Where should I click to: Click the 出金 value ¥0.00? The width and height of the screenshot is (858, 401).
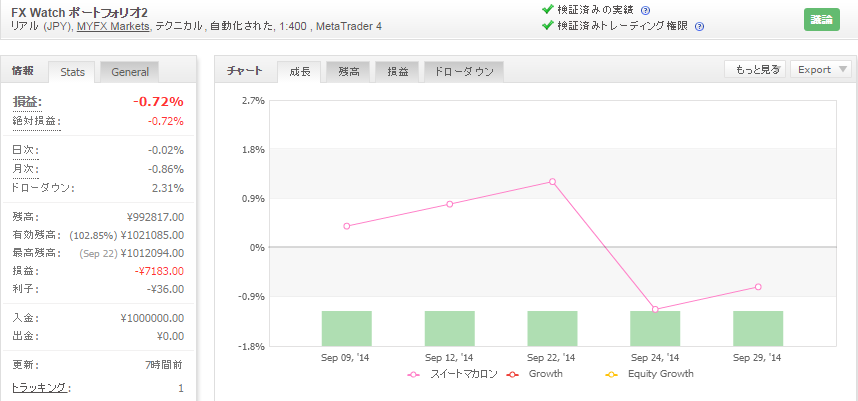pyautogui.click(x=169, y=336)
